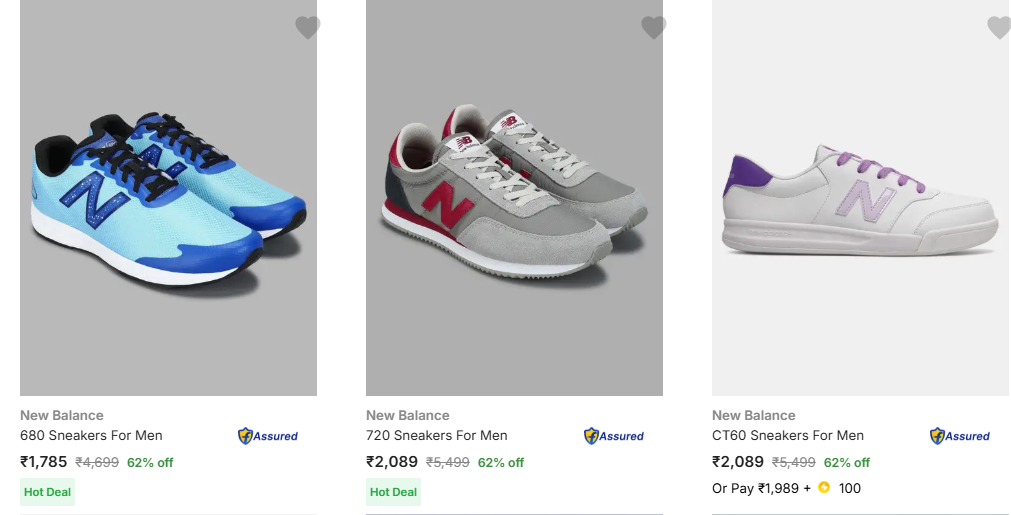
Task: Click the Assured badge on 720 Sneakers
Action: (614, 436)
